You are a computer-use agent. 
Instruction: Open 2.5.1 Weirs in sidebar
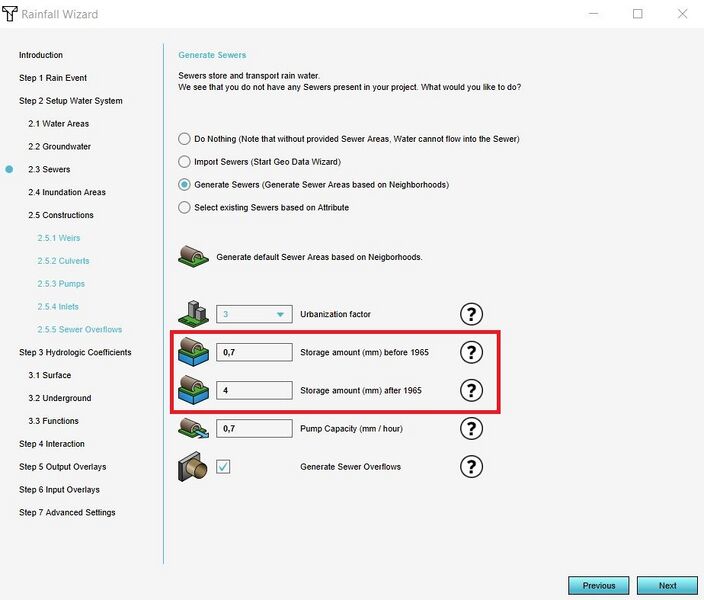point(59,238)
